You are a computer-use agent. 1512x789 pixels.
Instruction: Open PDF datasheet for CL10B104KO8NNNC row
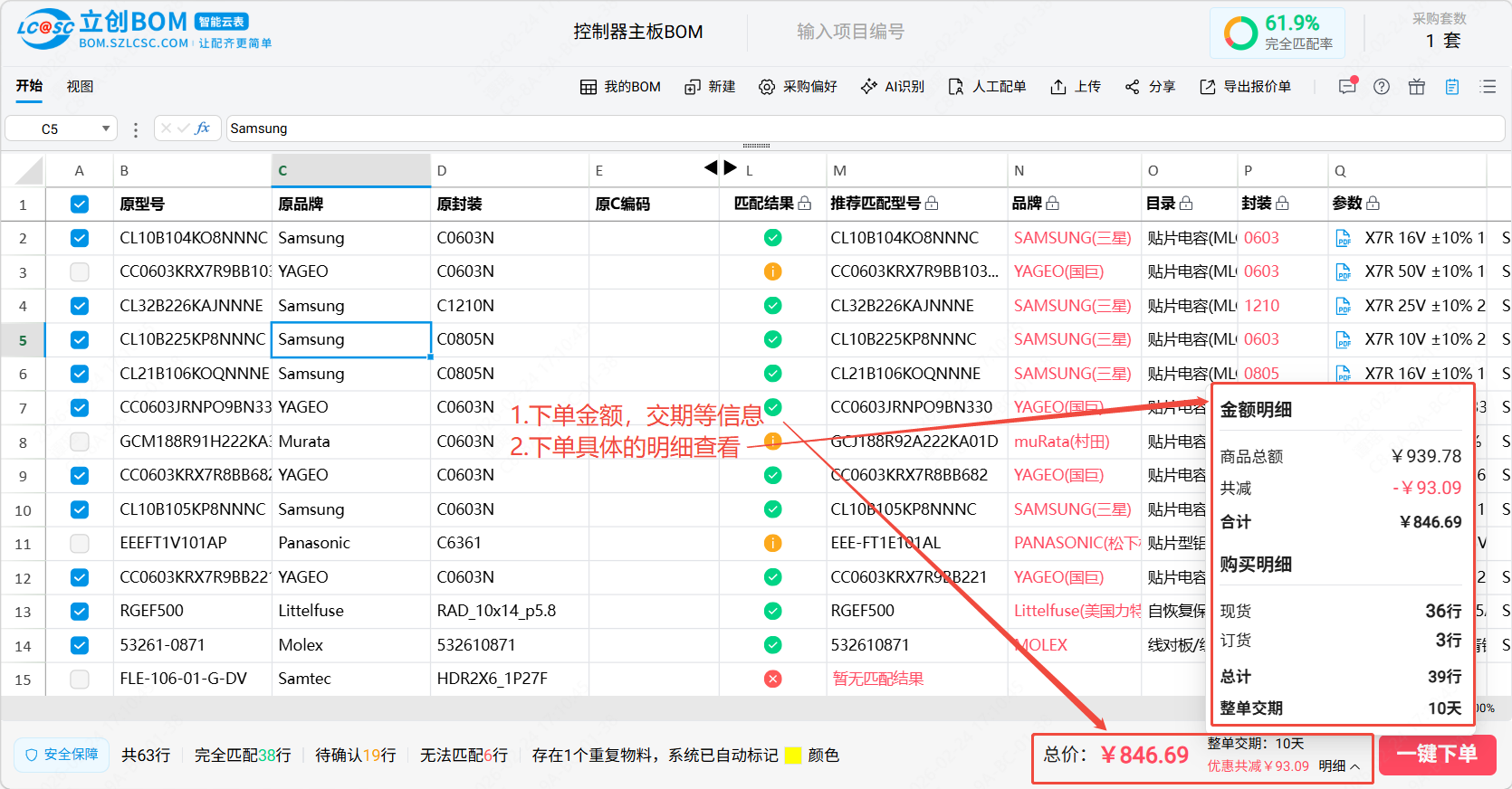coord(1344,238)
